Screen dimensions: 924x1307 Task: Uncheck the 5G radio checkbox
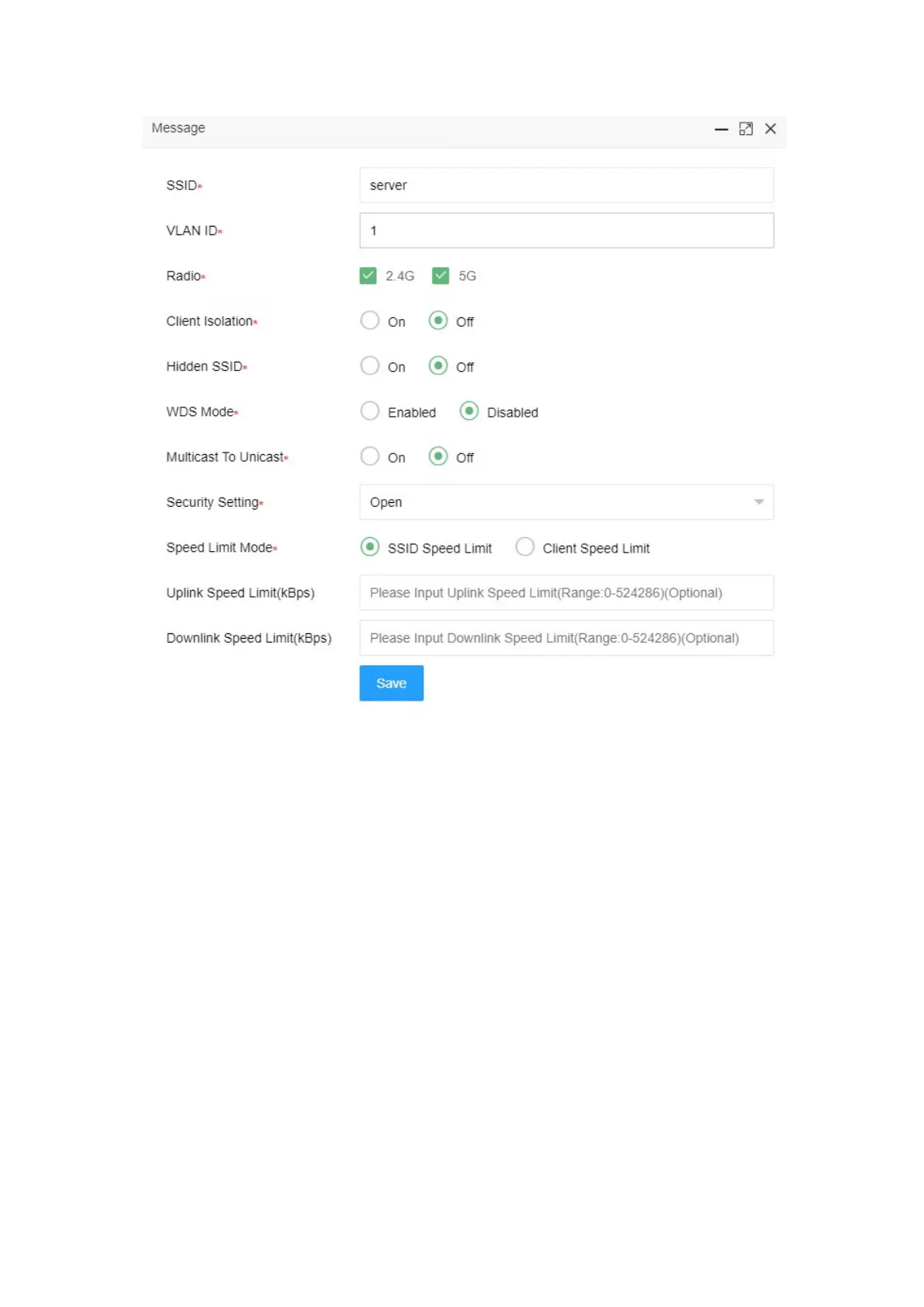pos(441,276)
